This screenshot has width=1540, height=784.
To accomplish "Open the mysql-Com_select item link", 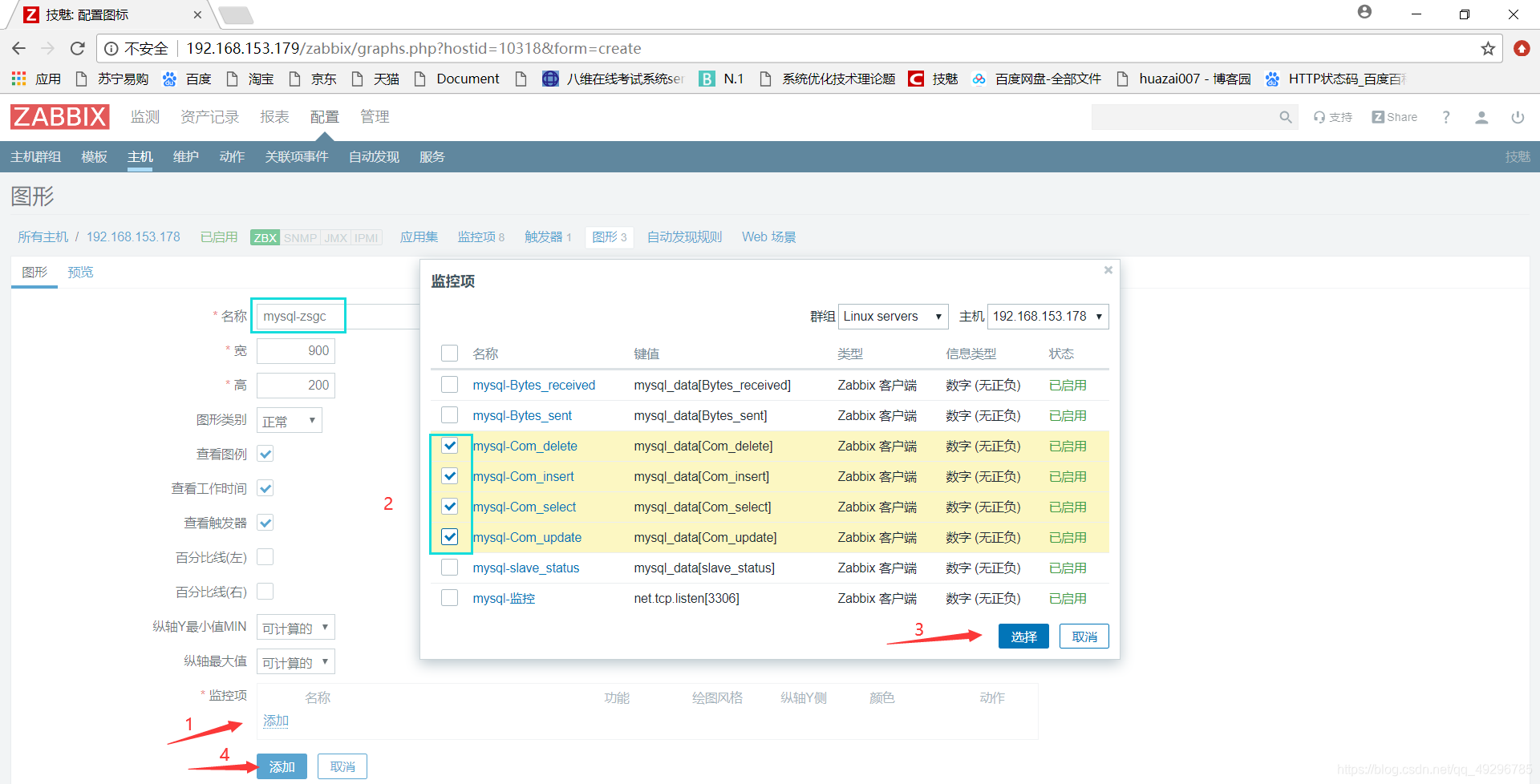I will [x=525, y=507].
